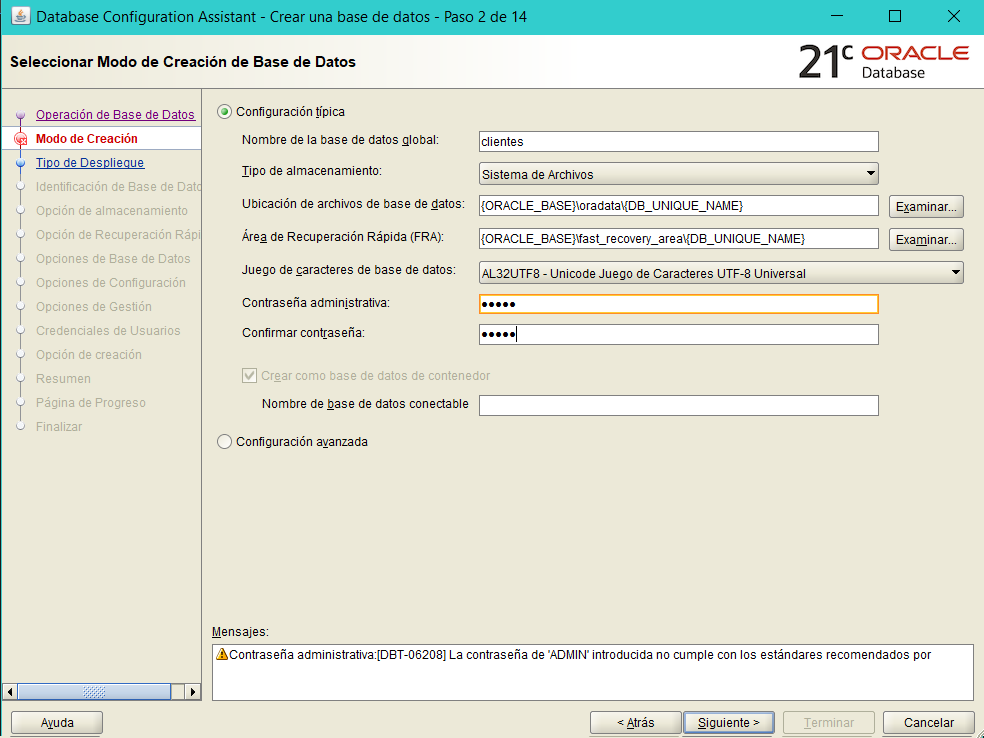Go to Tipo de Despliegue step
Screen dimensions: 984x738
pos(90,163)
